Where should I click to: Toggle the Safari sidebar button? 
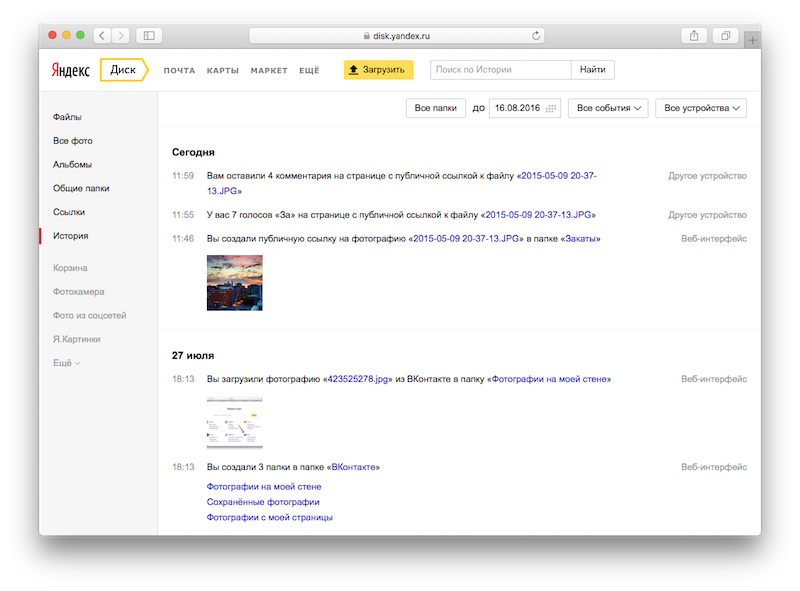click(x=149, y=35)
